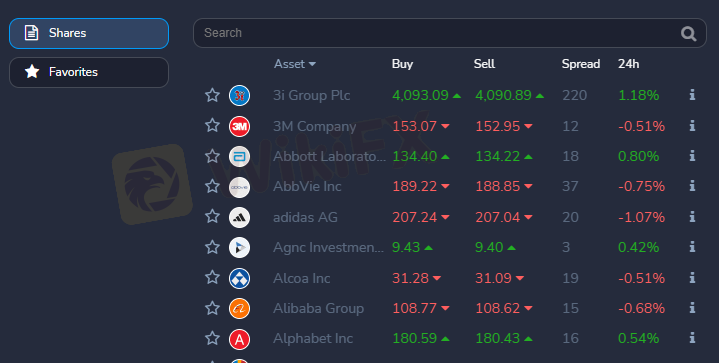
Task: Click Alphabet Inc Sell price 180.43
Action: pyautogui.click(x=498, y=338)
